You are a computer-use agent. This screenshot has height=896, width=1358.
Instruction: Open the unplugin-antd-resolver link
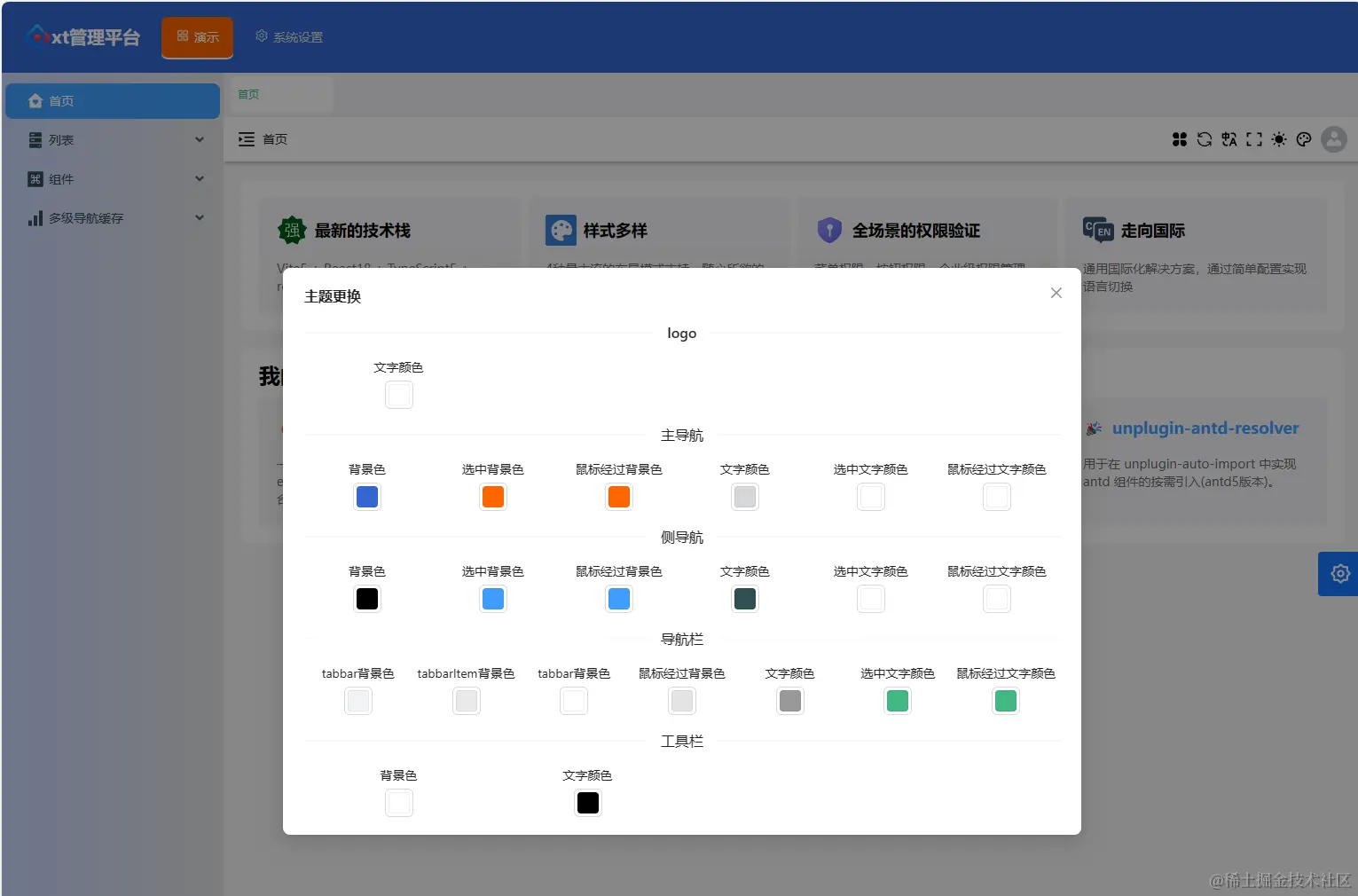coord(1205,428)
